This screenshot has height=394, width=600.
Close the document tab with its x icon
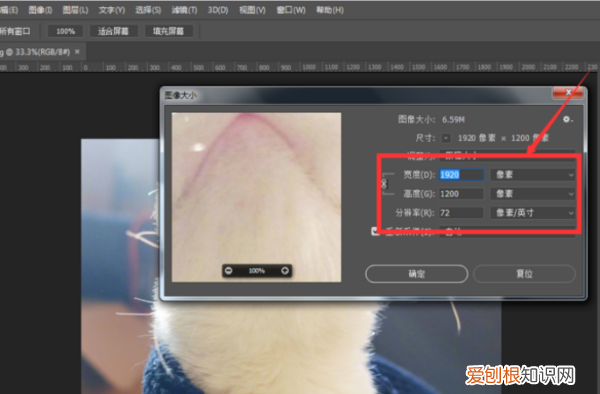click(x=77, y=52)
